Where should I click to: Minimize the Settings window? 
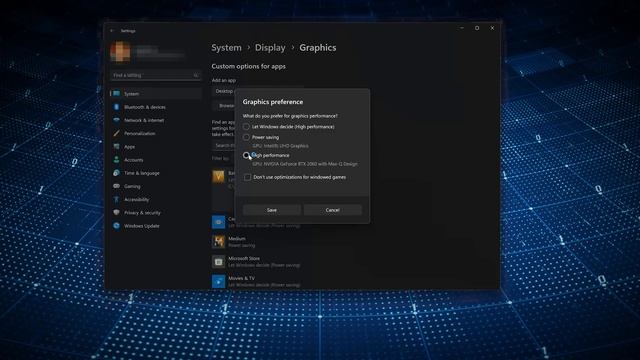pos(462,28)
